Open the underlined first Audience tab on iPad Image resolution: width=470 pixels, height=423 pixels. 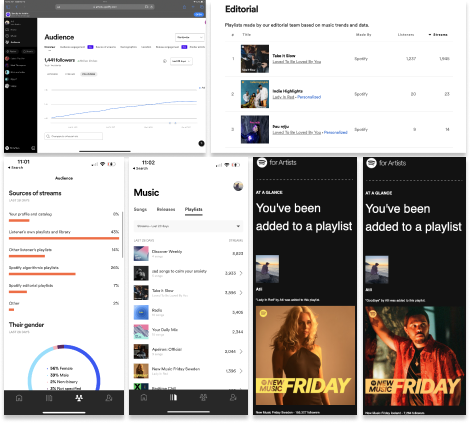[x=50, y=47]
